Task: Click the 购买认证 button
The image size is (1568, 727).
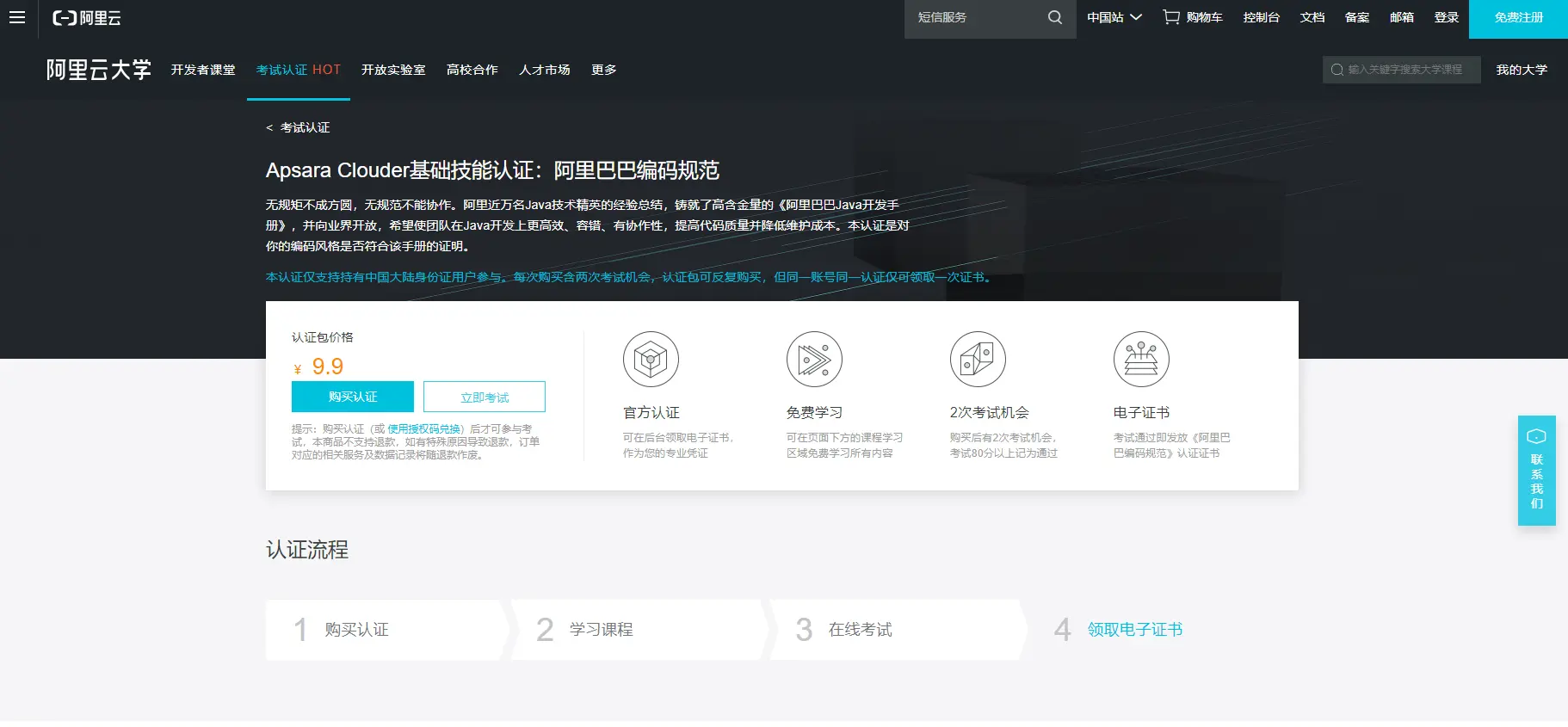Action: pos(353,397)
